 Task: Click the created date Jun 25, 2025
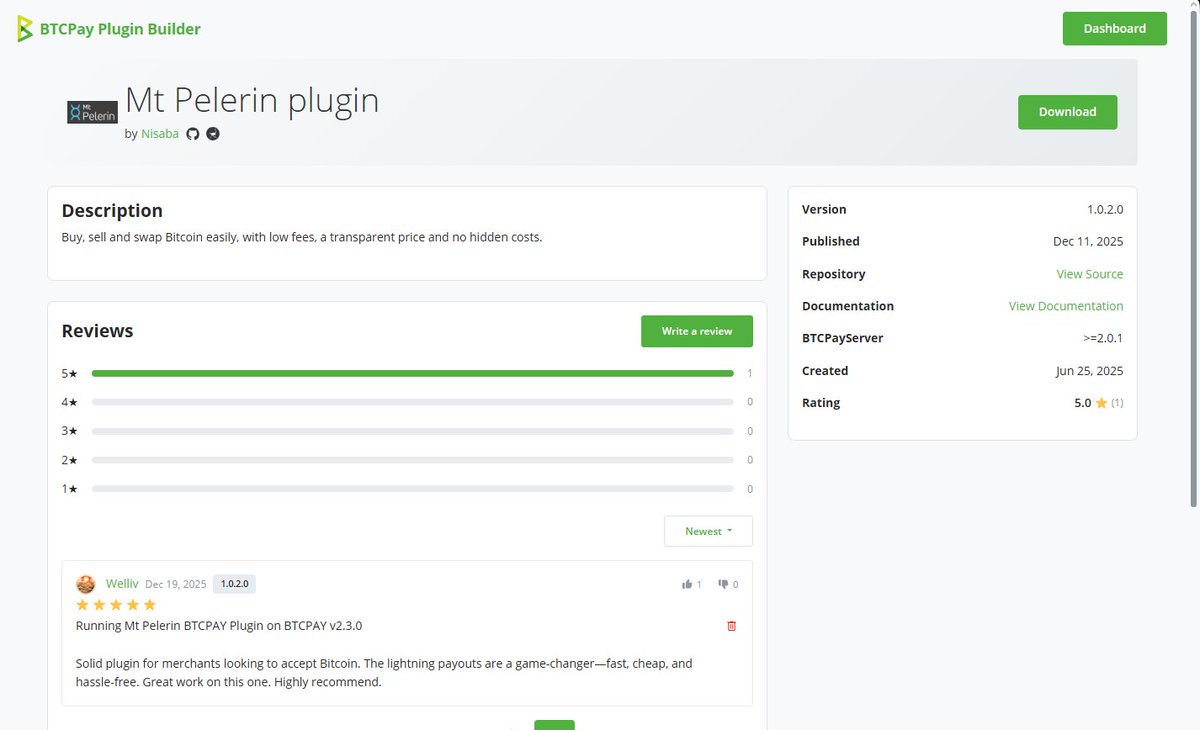1089,371
